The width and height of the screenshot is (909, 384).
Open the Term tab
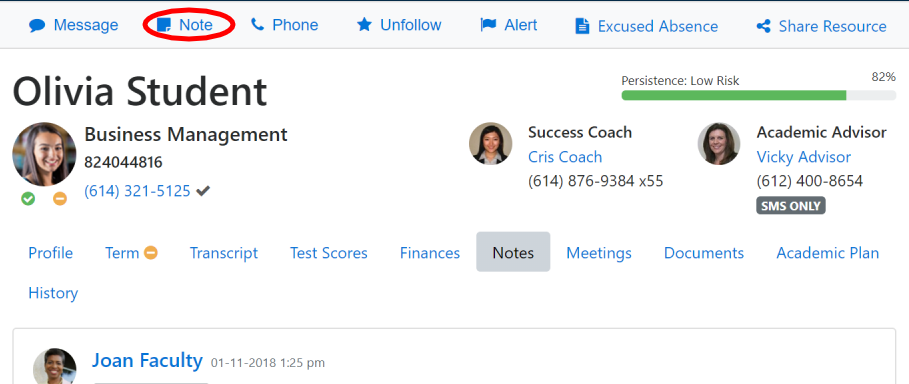tap(131, 253)
